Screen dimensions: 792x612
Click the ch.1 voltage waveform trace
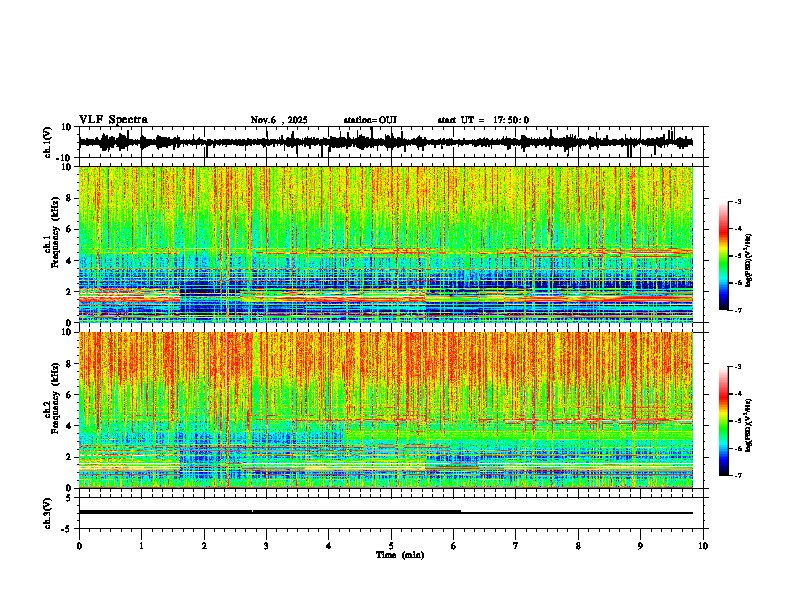tap(386, 142)
